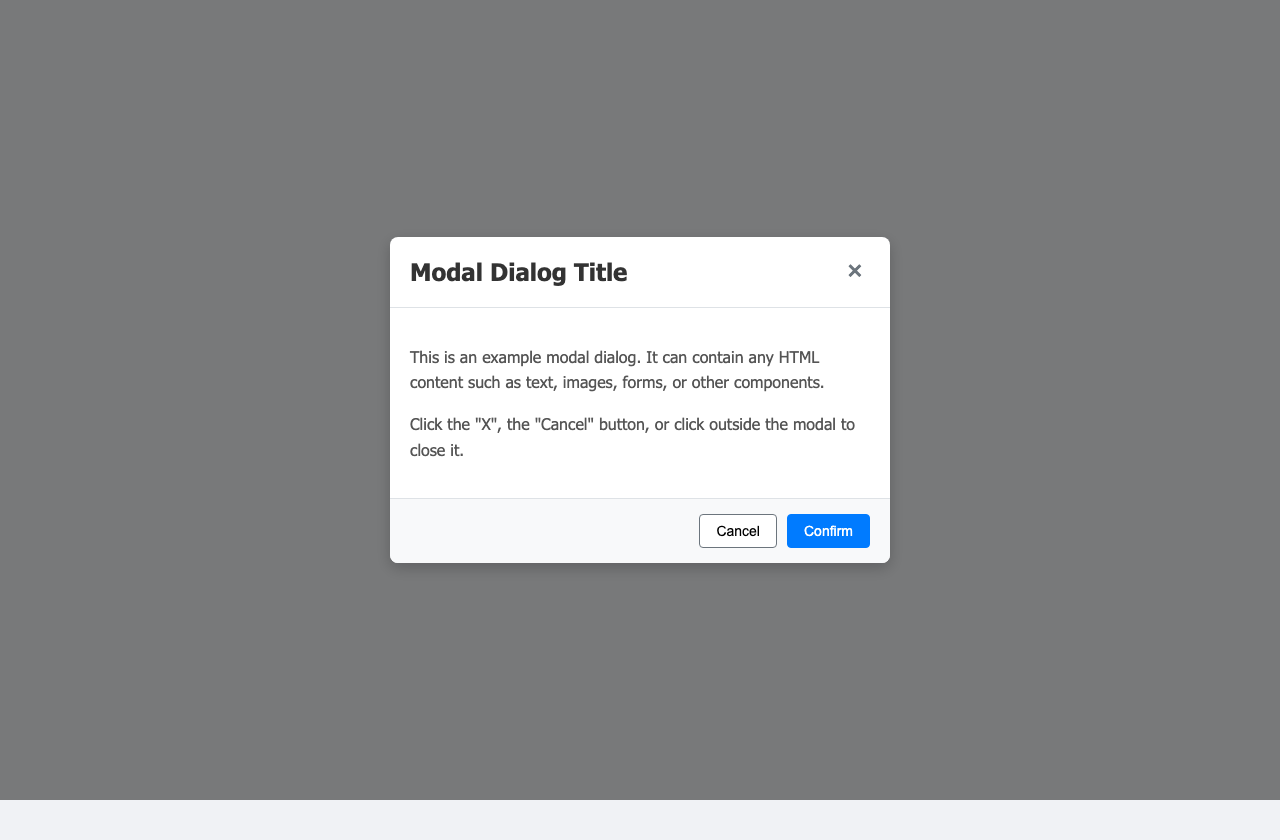Confirm the dialog with the primary button
Screen dimensions: 1280x840
(x=828, y=531)
